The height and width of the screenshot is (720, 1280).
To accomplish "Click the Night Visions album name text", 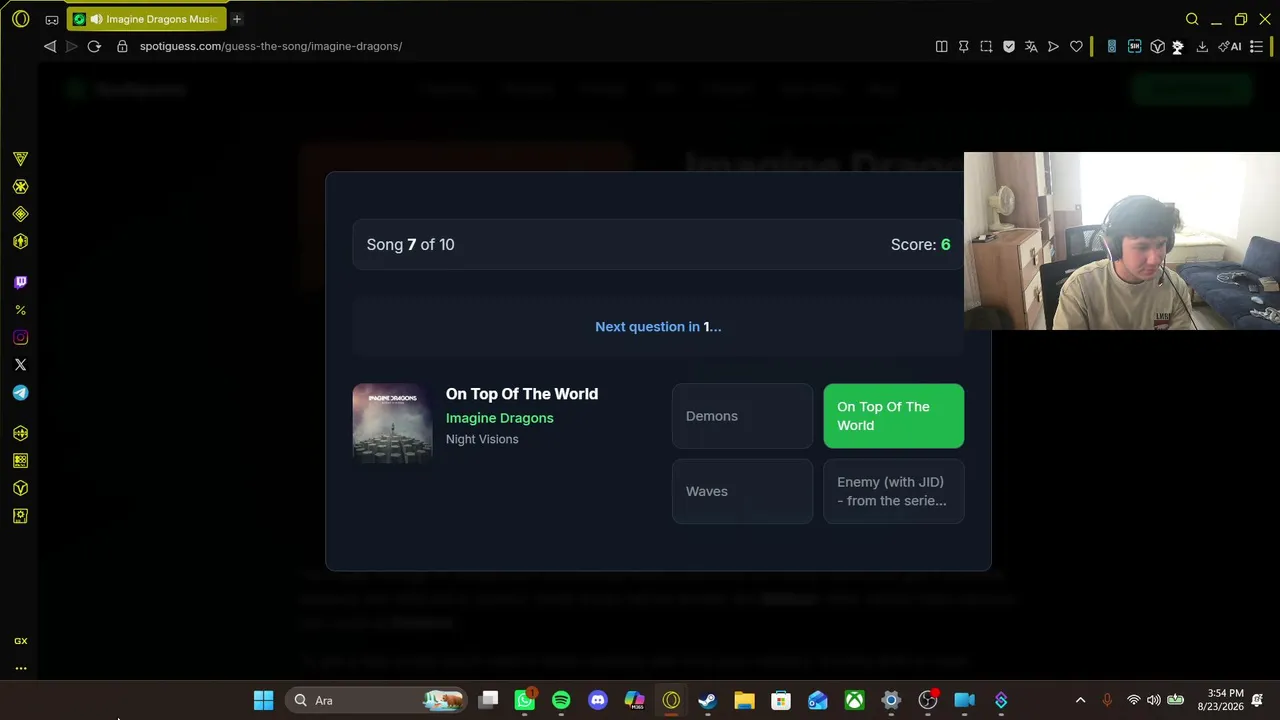I will coord(482,439).
